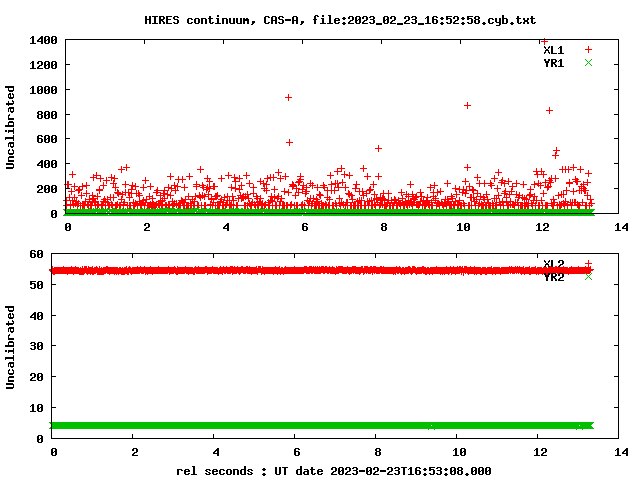The image size is (640, 480).
Task: Click the YR1 legend label
Action: pyautogui.click(x=553, y=63)
